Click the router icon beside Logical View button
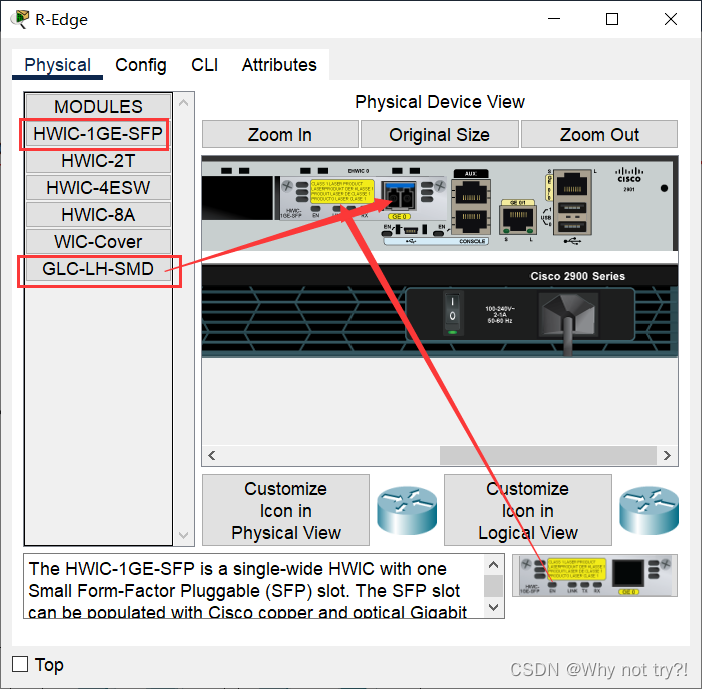Screen dimensions: 702x689 coord(649,510)
